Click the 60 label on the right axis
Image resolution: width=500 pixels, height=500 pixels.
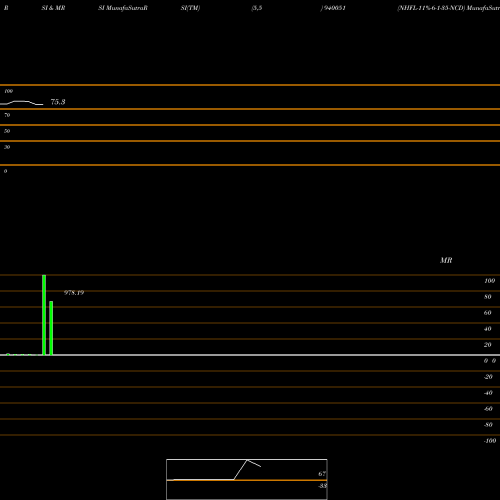(x=487, y=313)
